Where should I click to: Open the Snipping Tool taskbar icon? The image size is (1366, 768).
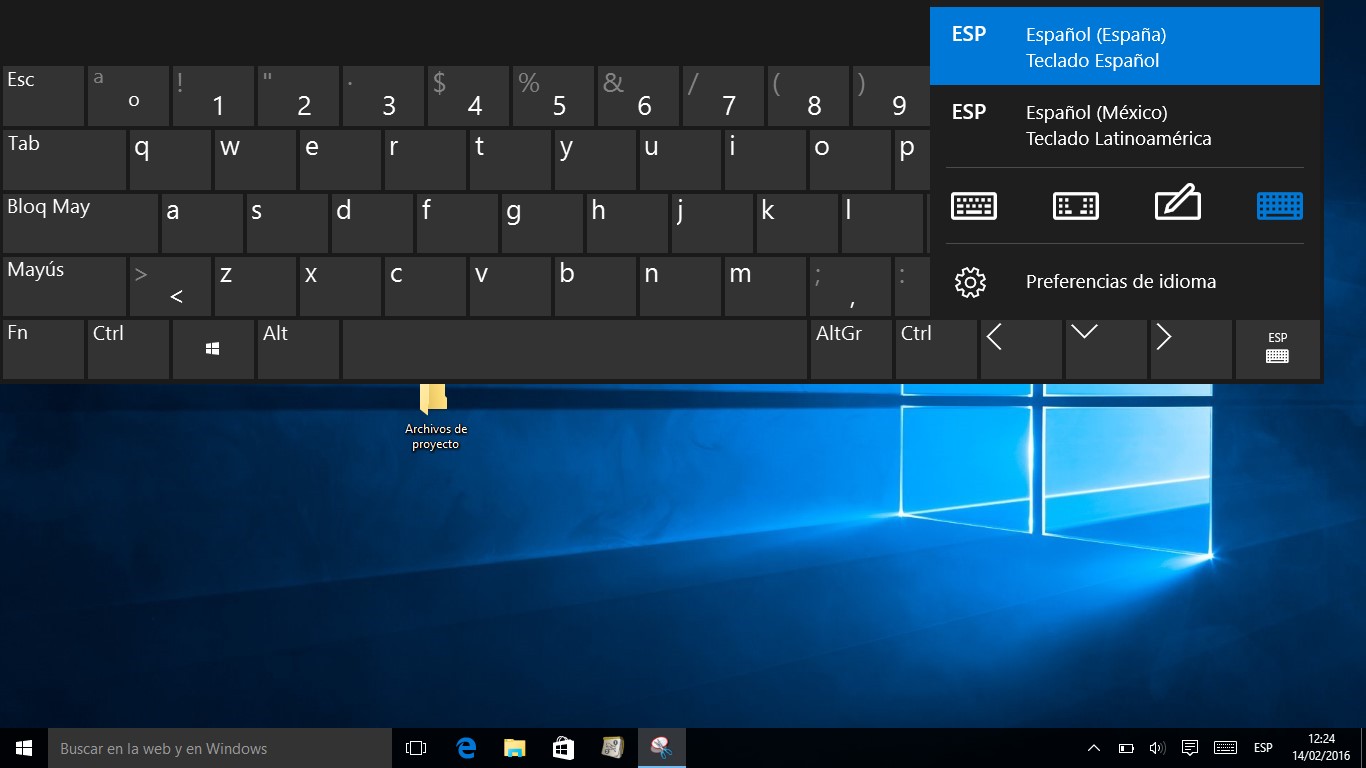(661, 748)
